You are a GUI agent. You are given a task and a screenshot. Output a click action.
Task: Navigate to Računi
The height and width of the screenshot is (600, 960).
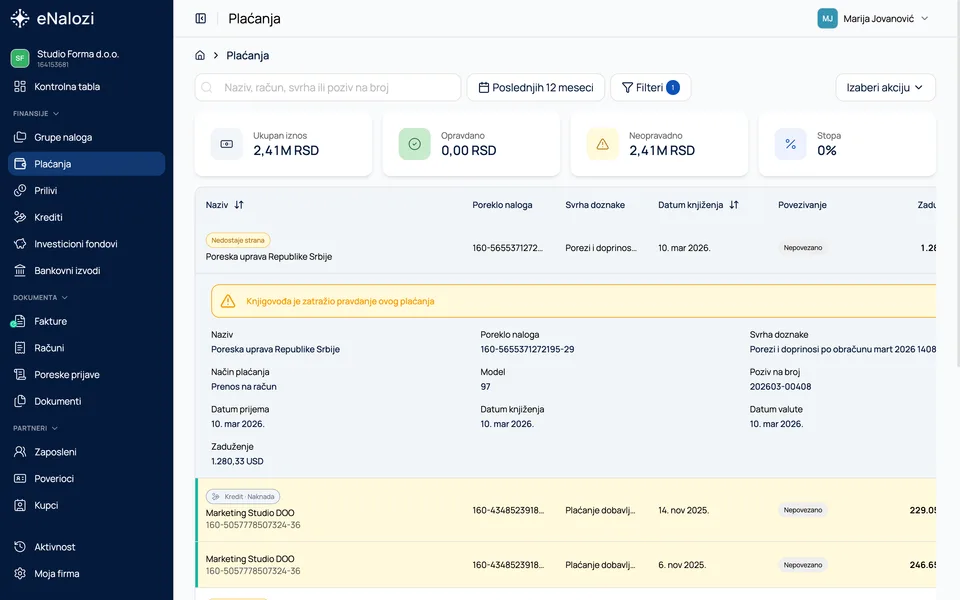pos(86,348)
